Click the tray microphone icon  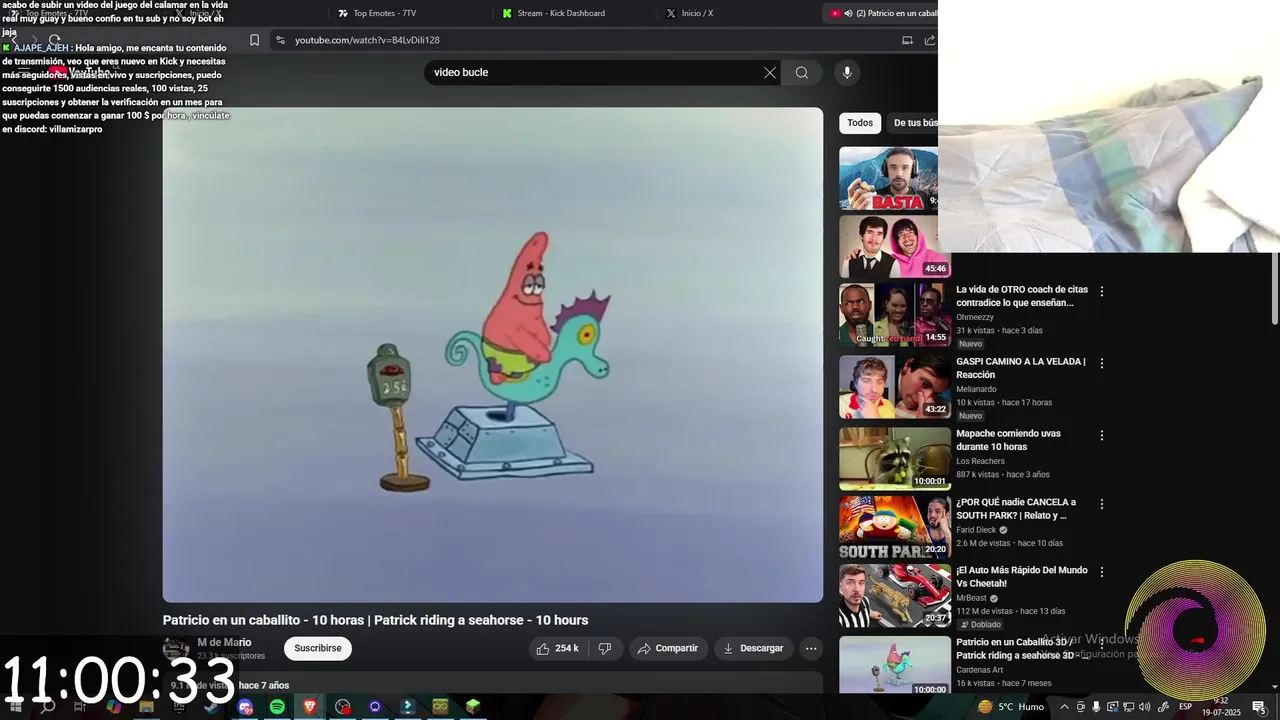pos(1096,707)
